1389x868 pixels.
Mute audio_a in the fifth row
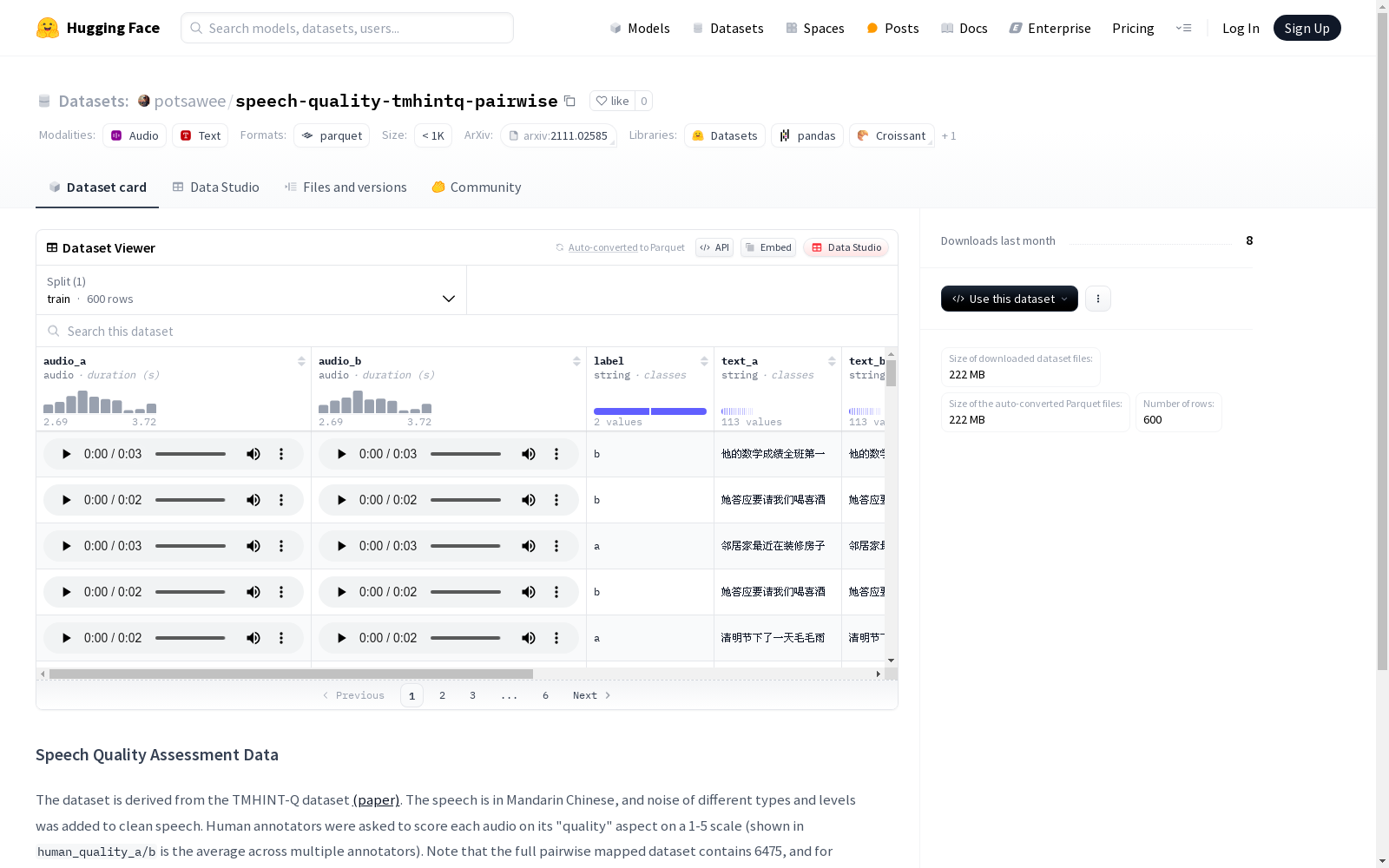pyautogui.click(x=253, y=638)
